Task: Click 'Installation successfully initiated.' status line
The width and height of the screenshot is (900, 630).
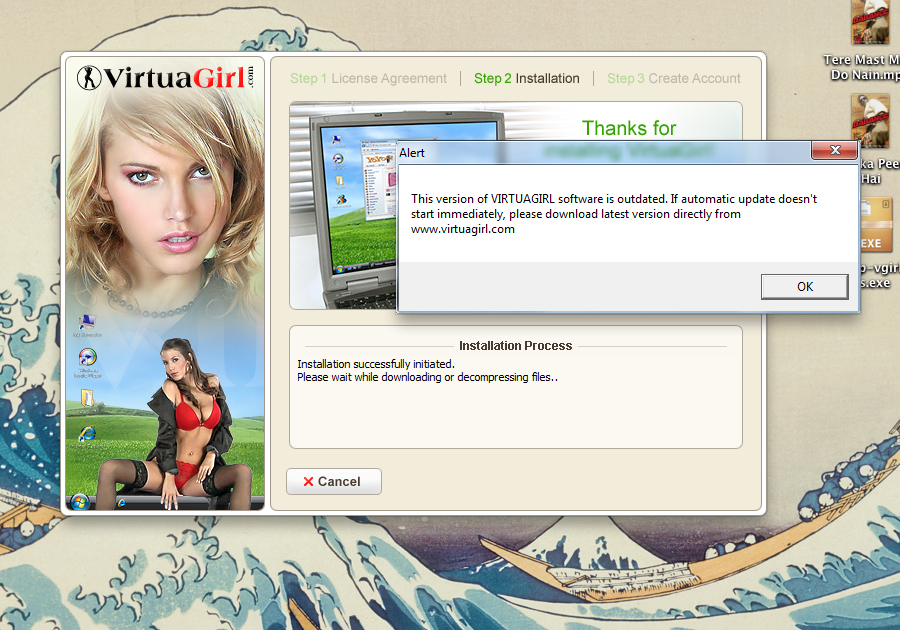Action: click(x=376, y=364)
